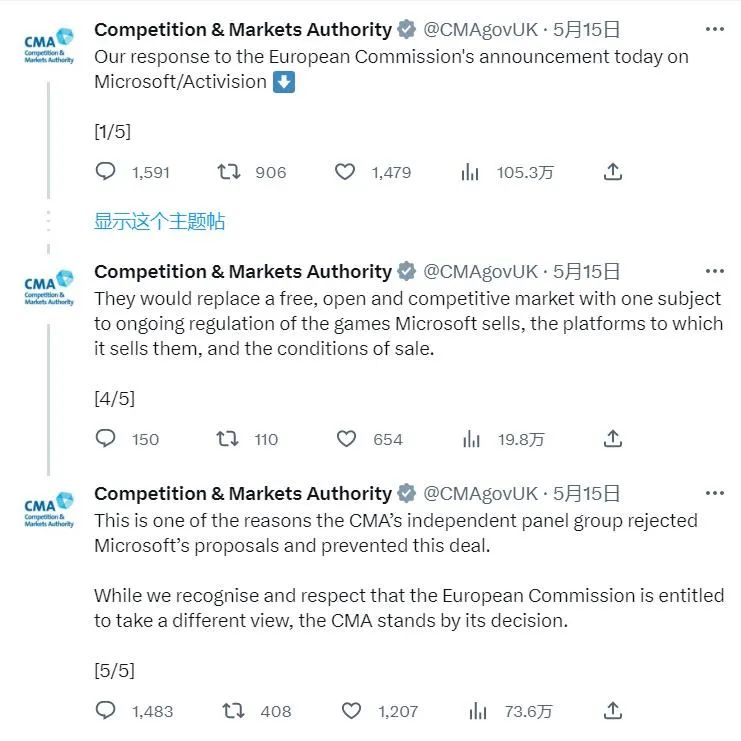Like the [1/5] tweet with 1,479 likes

click(x=345, y=172)
